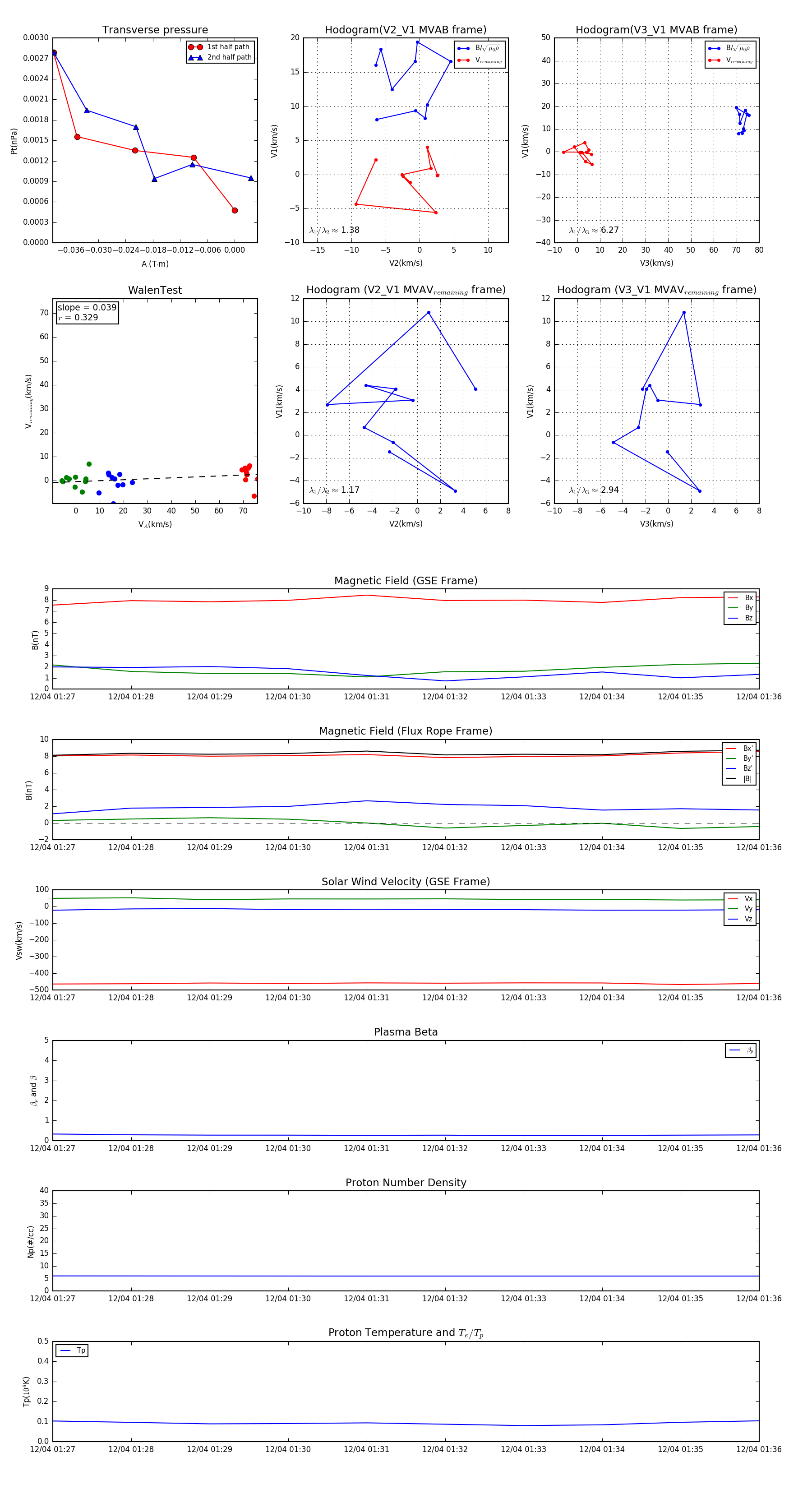Click 'Proton Number Density' plot title
Image resolution: width=812 pixels, height=1489 pixels.
(406, 1183)
